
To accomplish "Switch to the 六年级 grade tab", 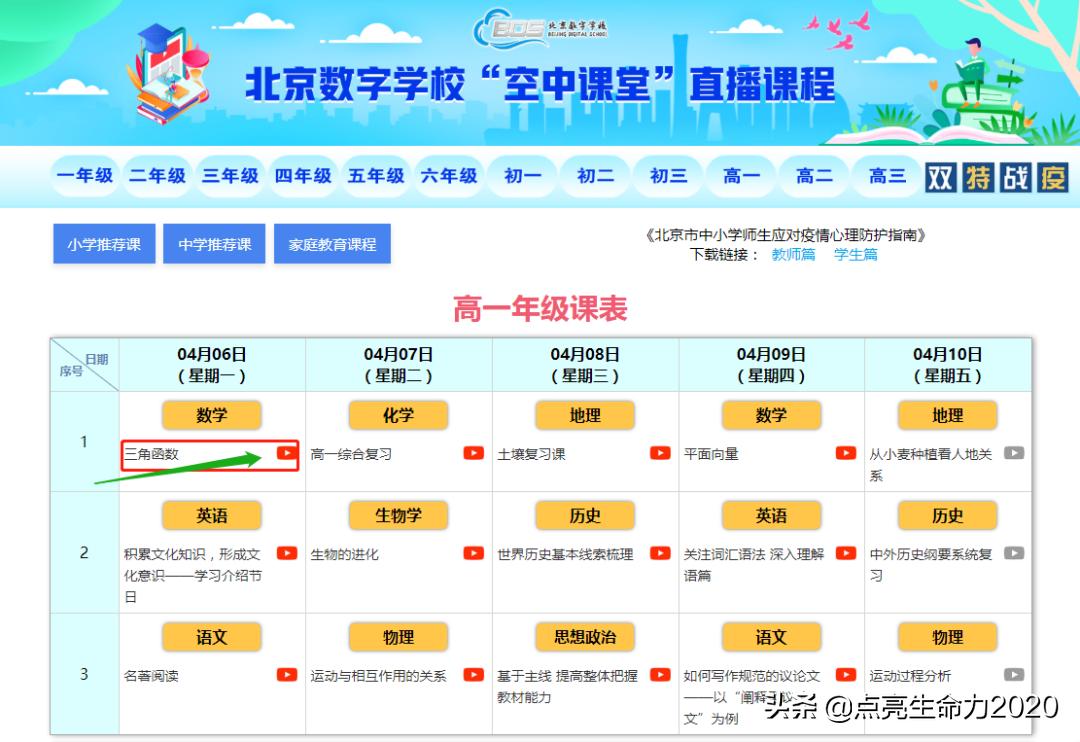I will coord(449,176).
